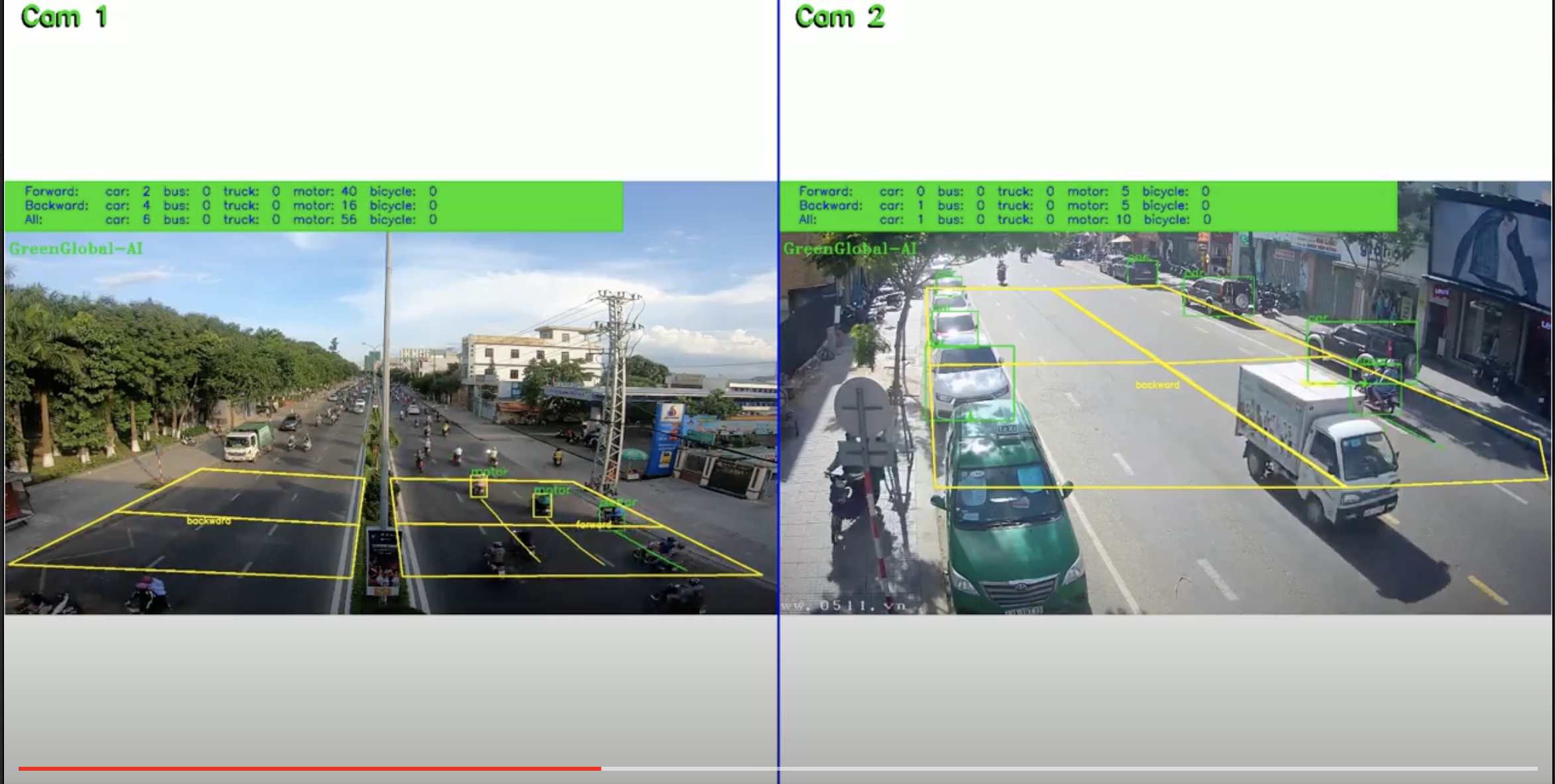Click "car: 2" in Cam 1 Forward row
The width and height of the screenshot is (1555, 784).
(128, 191)
